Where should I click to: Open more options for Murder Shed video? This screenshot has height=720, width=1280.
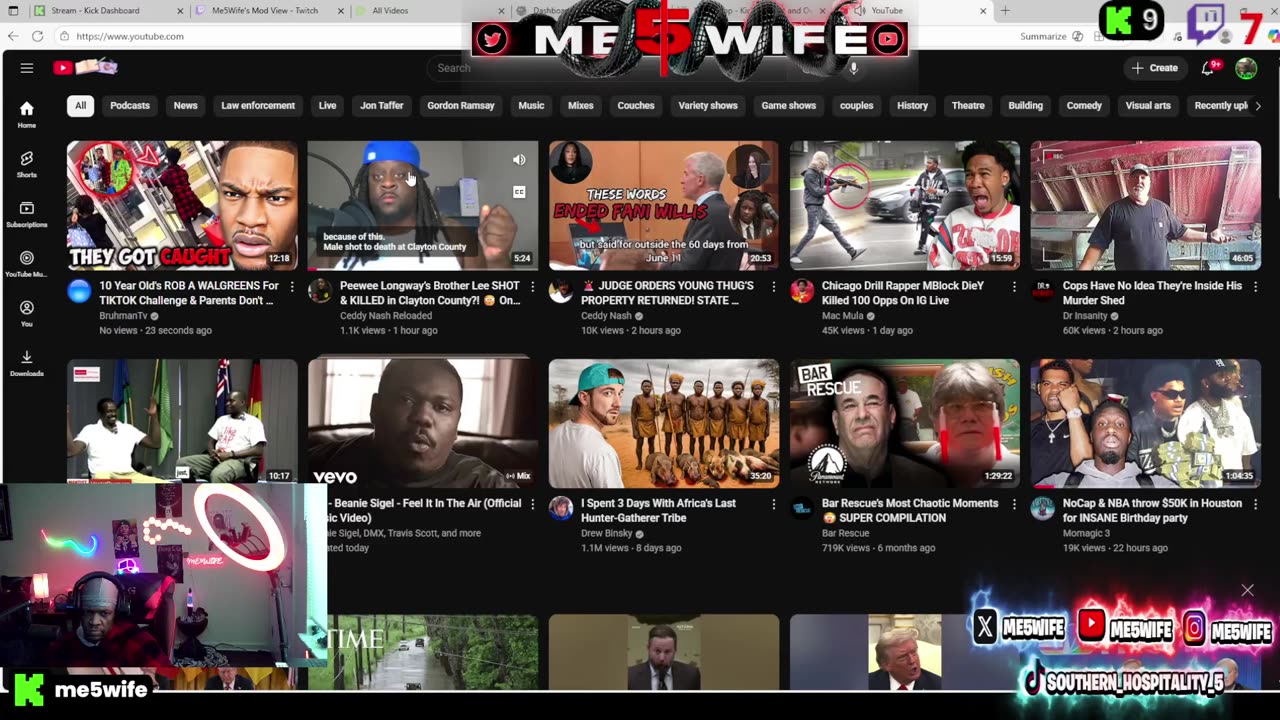[x=1255, y=287]
